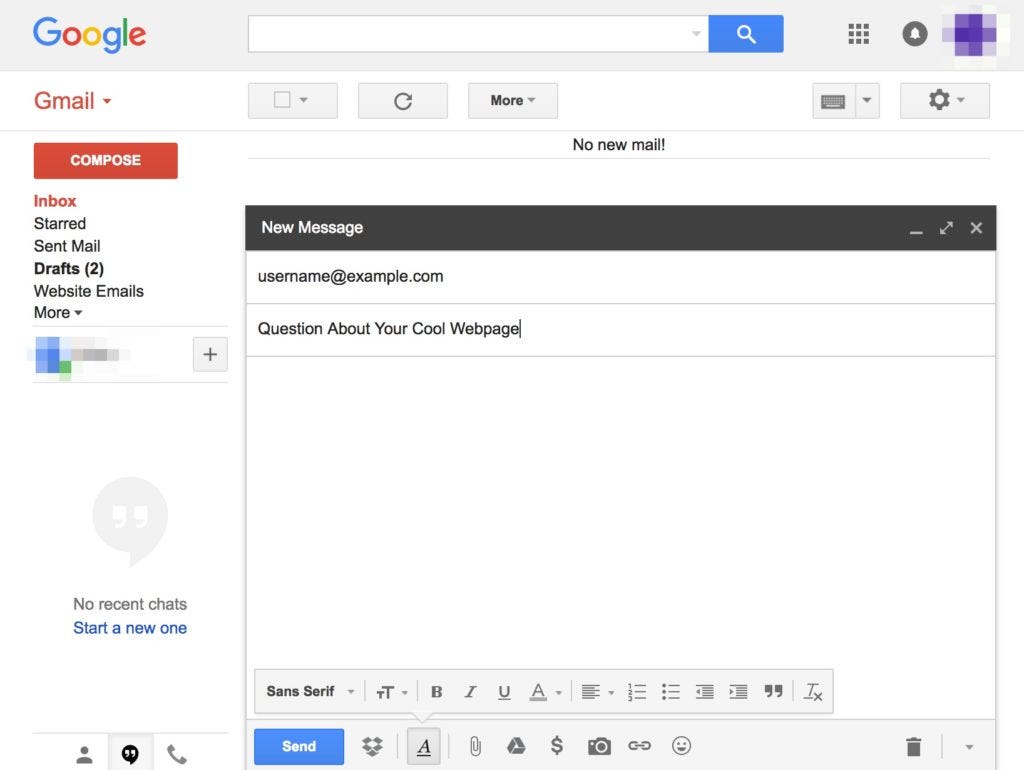Open the Gmail product switcher dropdown
1024x770 pixels.
72,101
